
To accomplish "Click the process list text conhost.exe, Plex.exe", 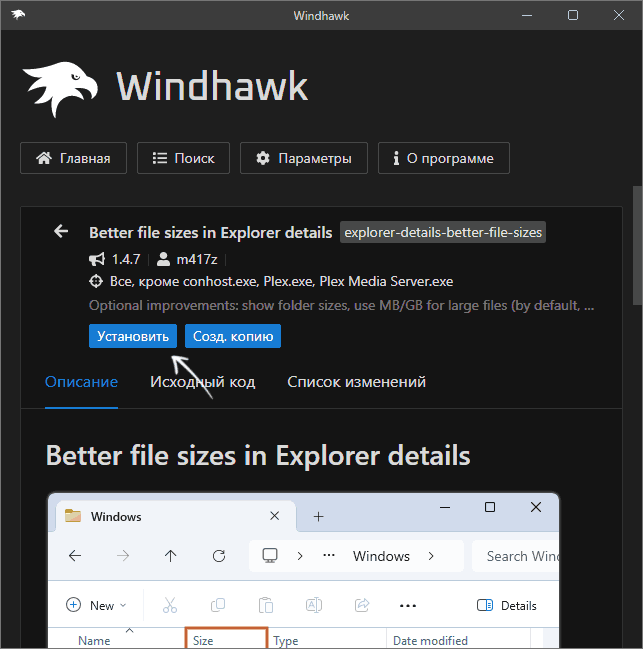I will pyautogui.click(x=247, y=281).
